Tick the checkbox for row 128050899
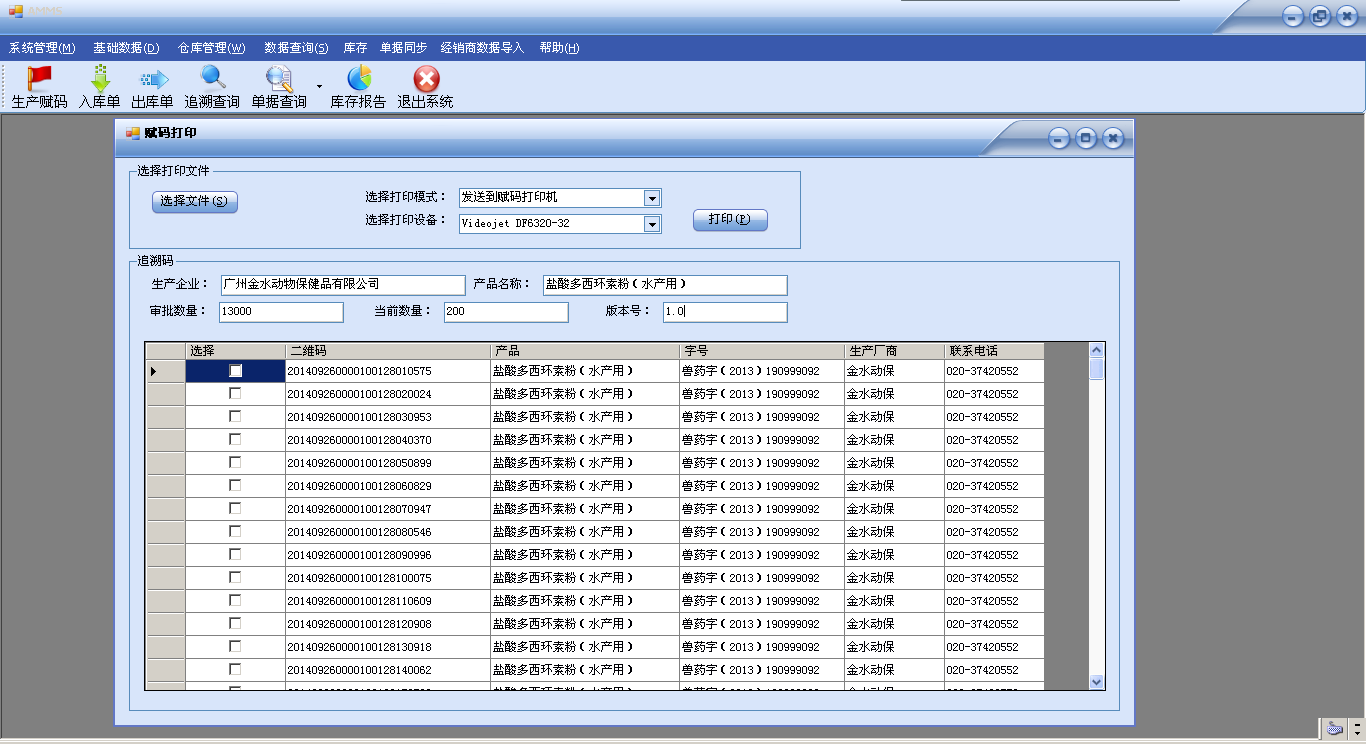The image size is (1366, 744). click(x=235, y=463)
